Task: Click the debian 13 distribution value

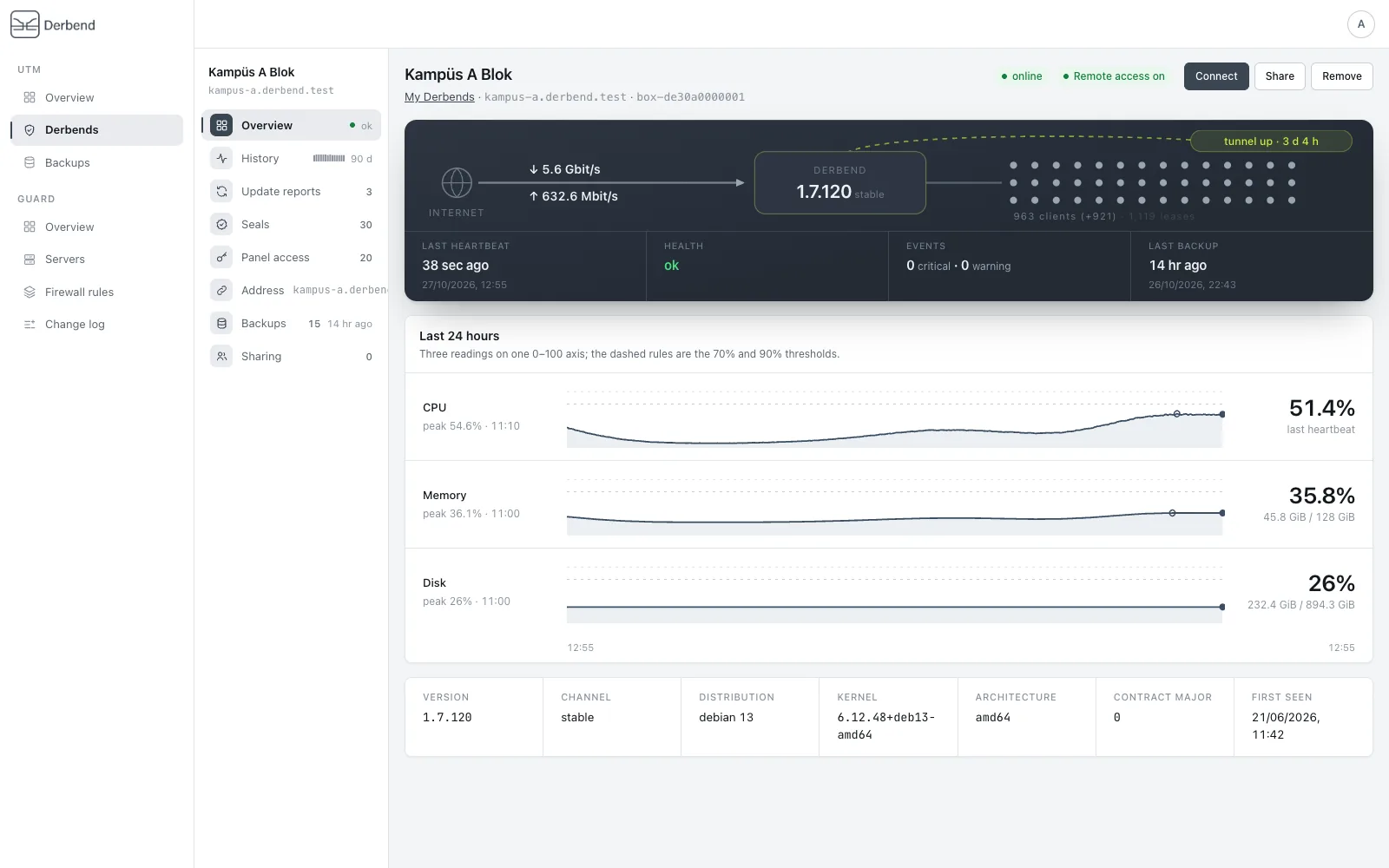Action: pos(726,718)
